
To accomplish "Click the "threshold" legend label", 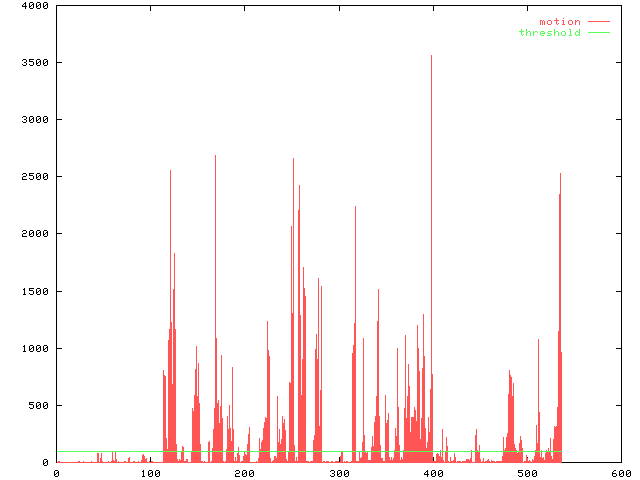I will point(549,33).
